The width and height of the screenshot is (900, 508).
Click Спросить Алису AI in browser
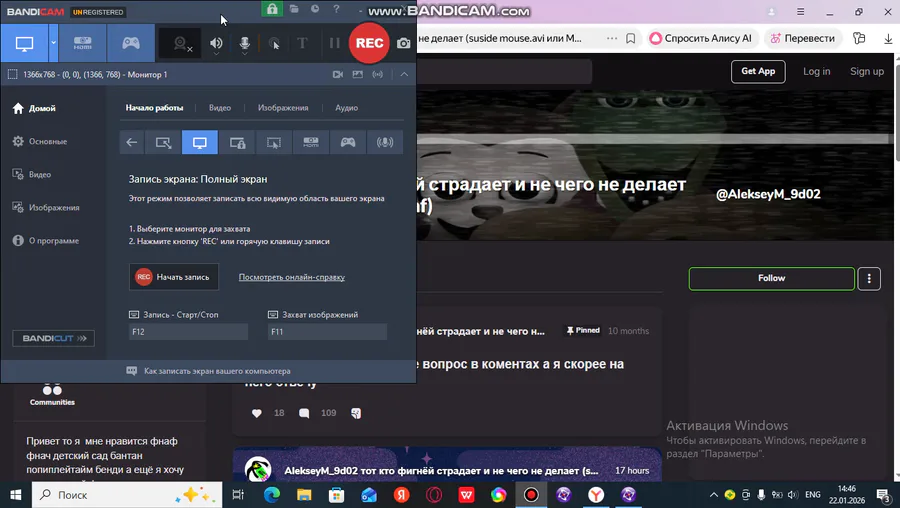pos(701,38)
